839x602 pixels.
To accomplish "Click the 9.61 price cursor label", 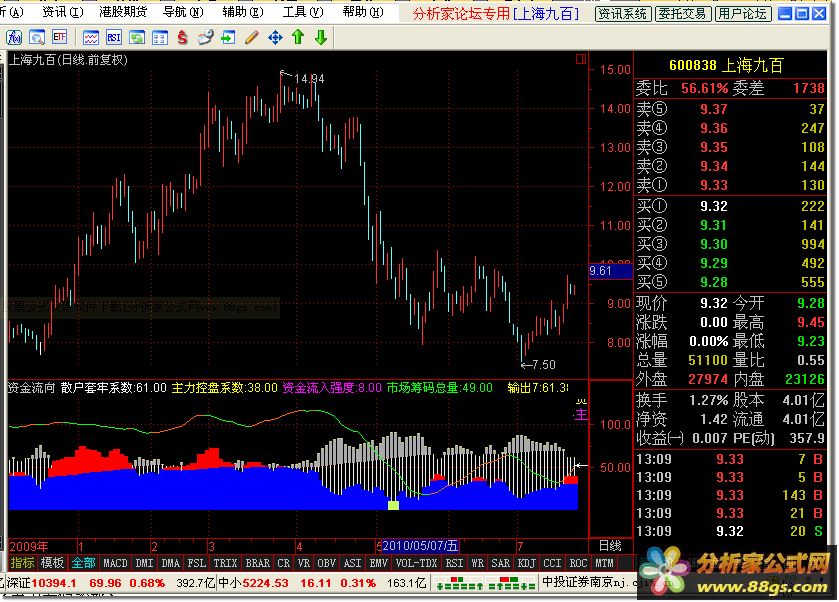I will pos(611,271).
